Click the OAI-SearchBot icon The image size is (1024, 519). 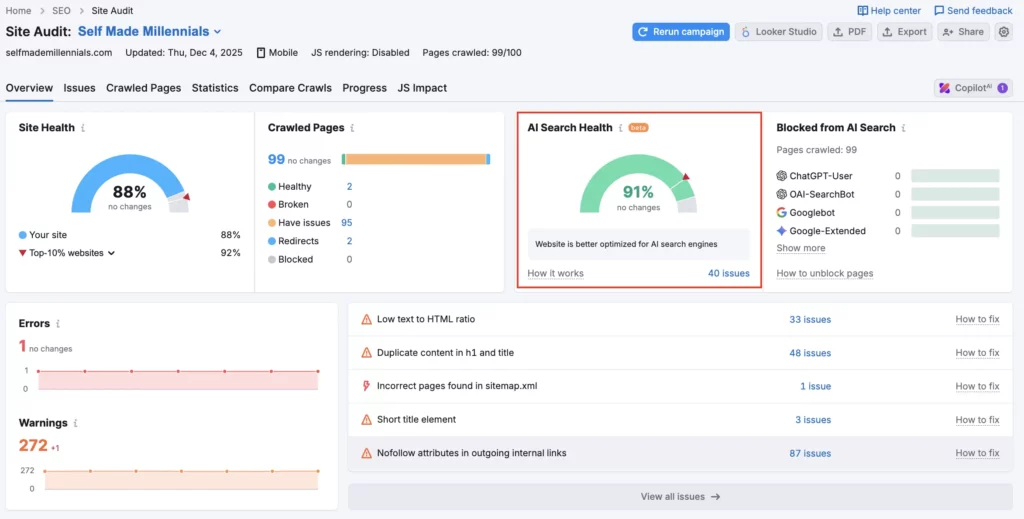point(781,194)
